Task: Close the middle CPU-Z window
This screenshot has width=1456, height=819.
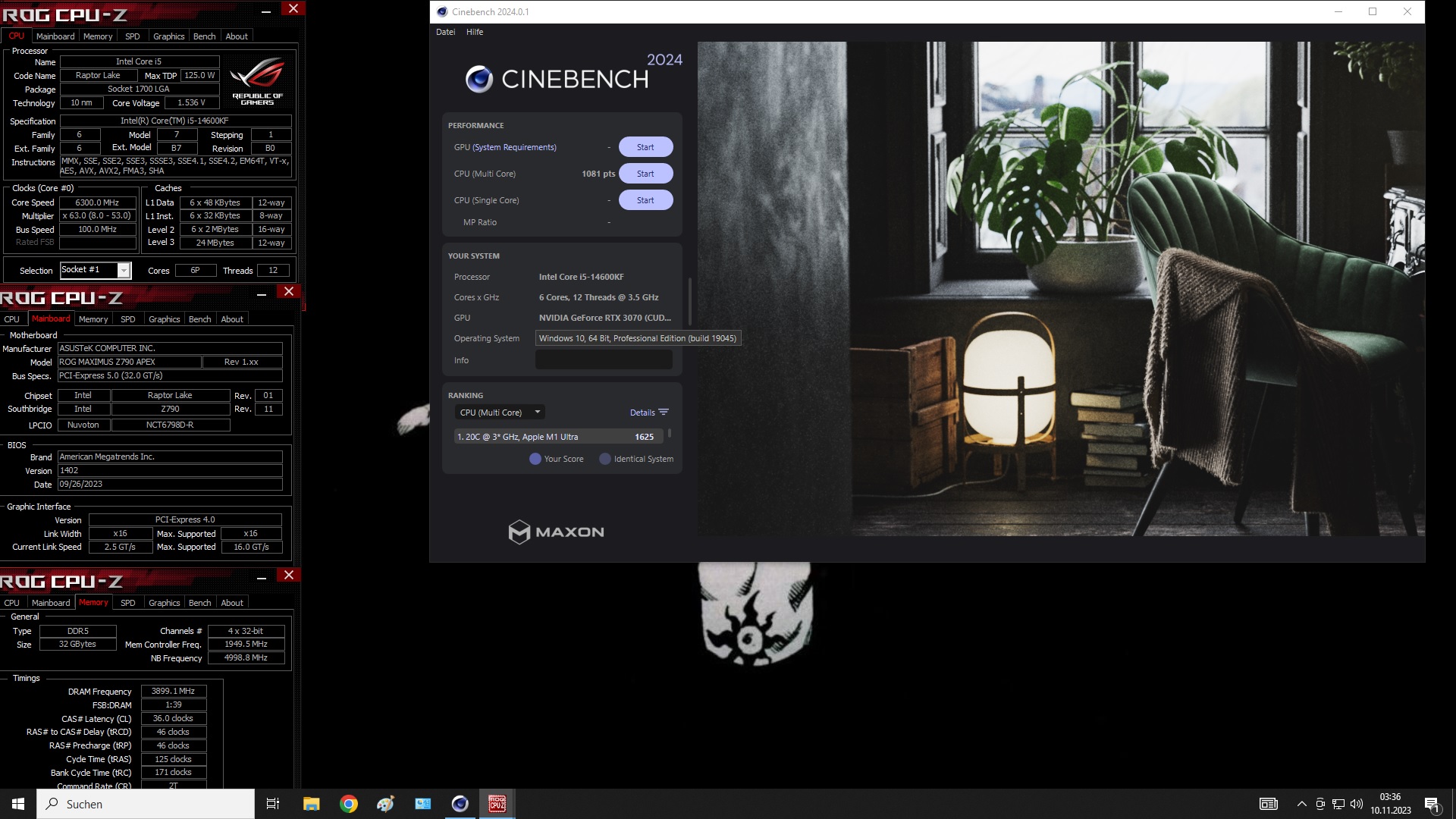Action: point(289,291)
